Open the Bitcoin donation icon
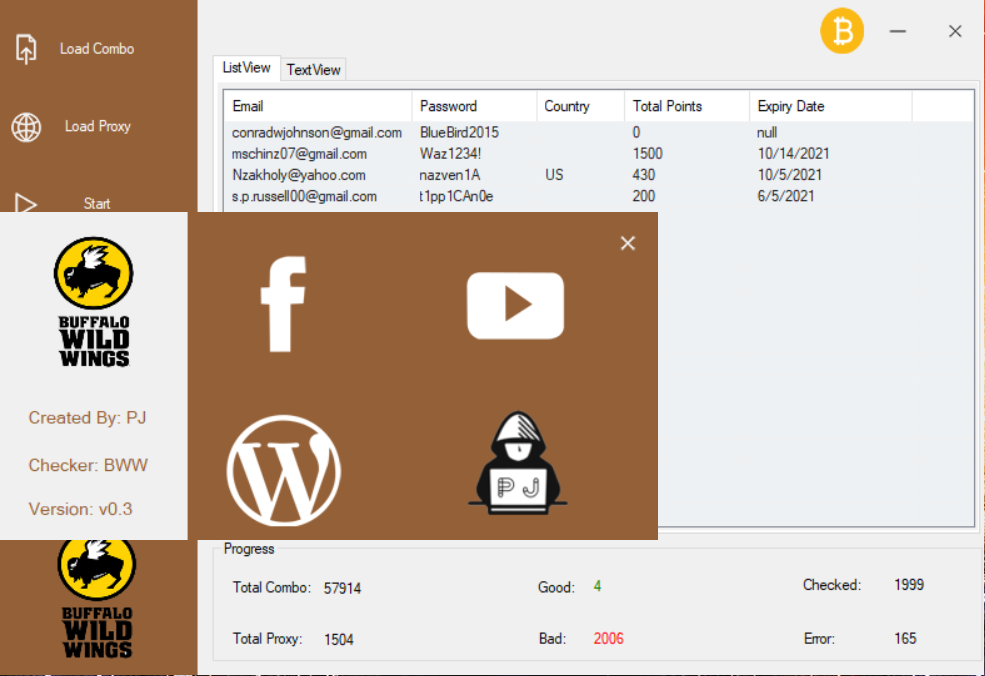The width and height of the screenshot is (985, 676). (842, 31)
